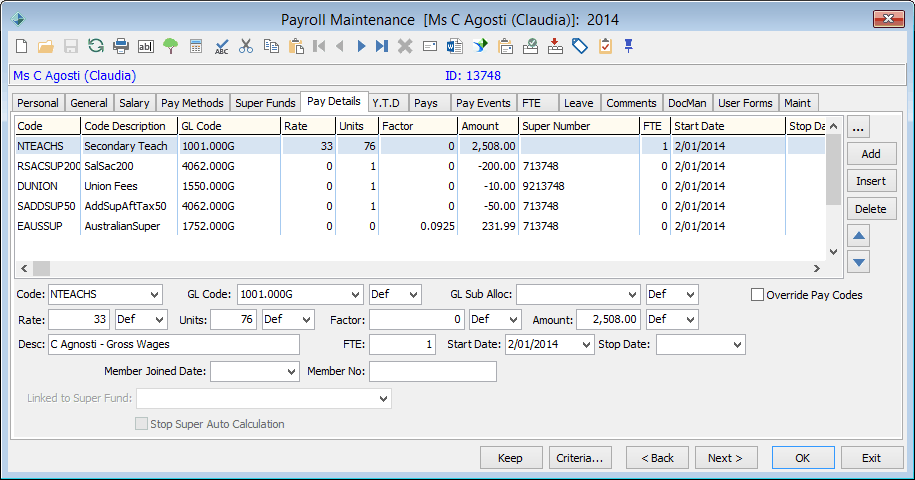The width and height of the screenshot is (915, 480).
Task: Open the DocMan tab
Action: pyautogui.click(x=687, y=103)
